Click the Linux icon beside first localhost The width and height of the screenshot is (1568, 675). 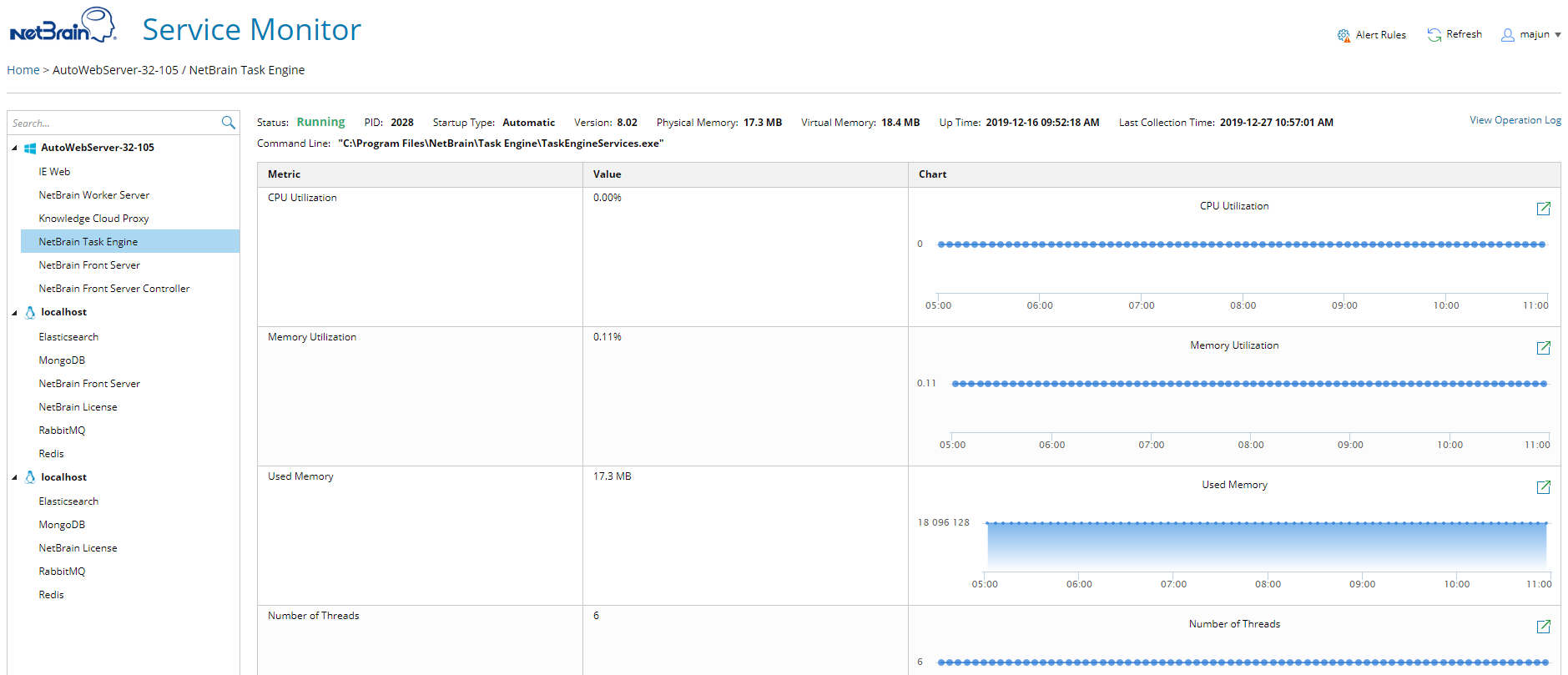[x=30, y=312]
